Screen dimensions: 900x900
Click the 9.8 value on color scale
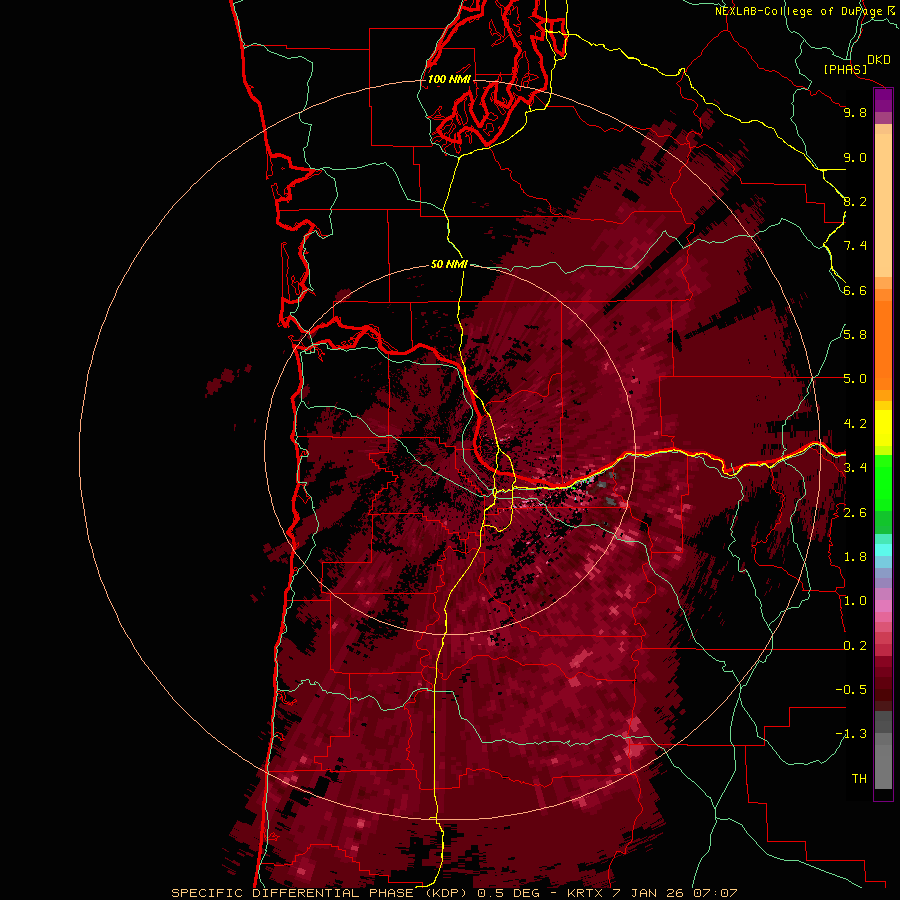tap(855, 112)
